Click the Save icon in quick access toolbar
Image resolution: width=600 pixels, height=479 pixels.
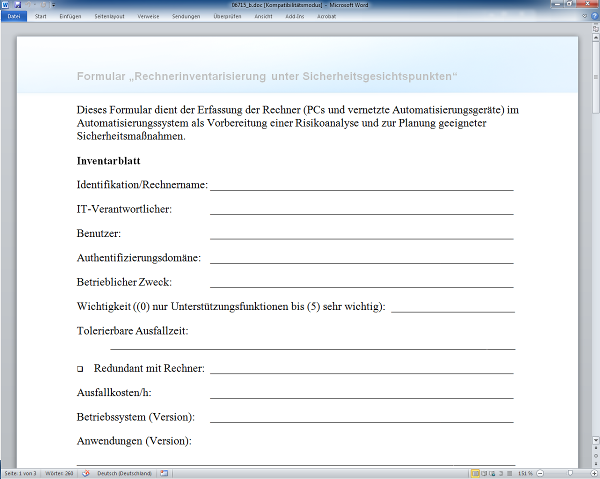pyautogui.click(x=16, y=5)
